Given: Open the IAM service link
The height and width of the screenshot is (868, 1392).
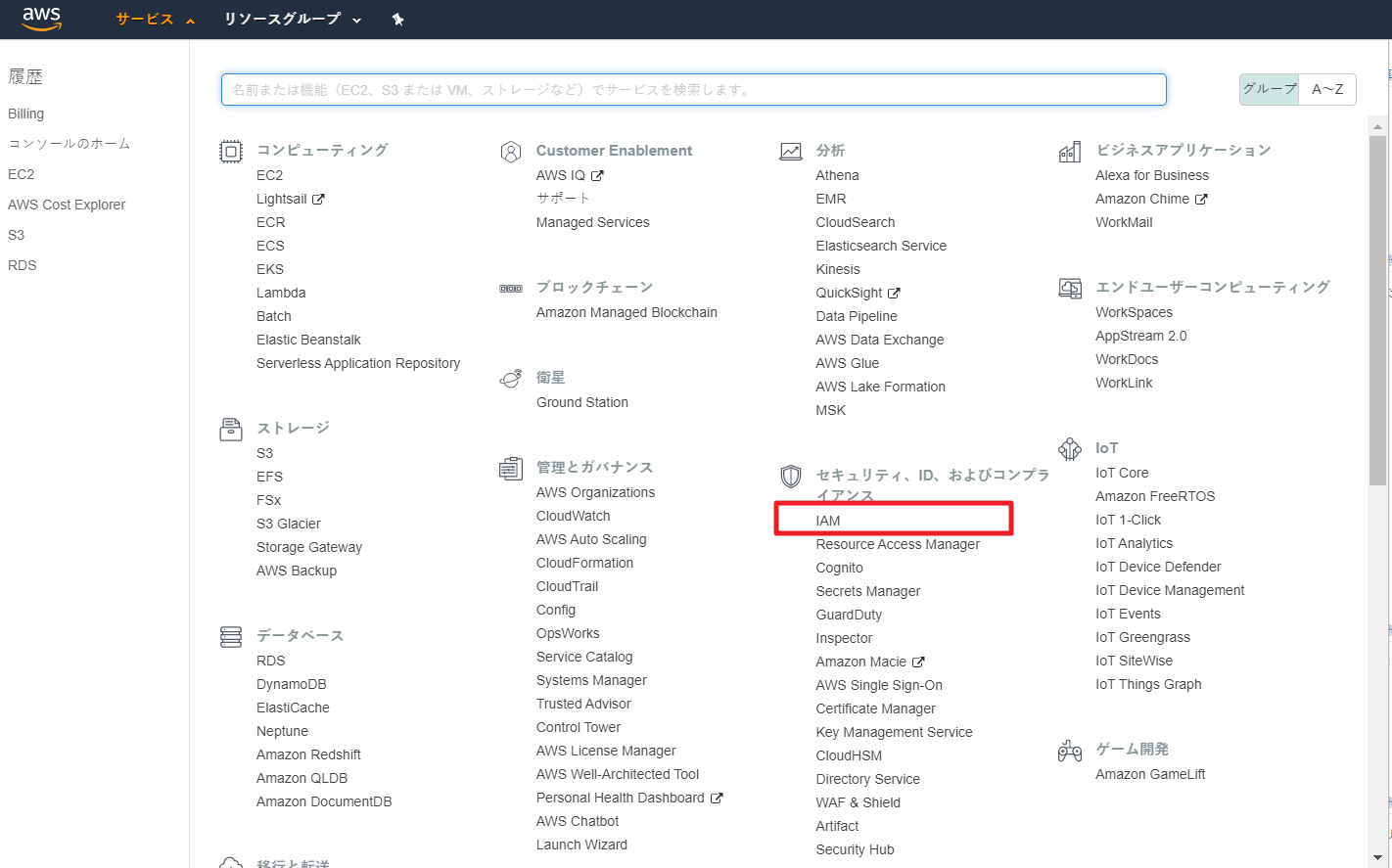Looking at the screenshot, I should pos(828,521).
